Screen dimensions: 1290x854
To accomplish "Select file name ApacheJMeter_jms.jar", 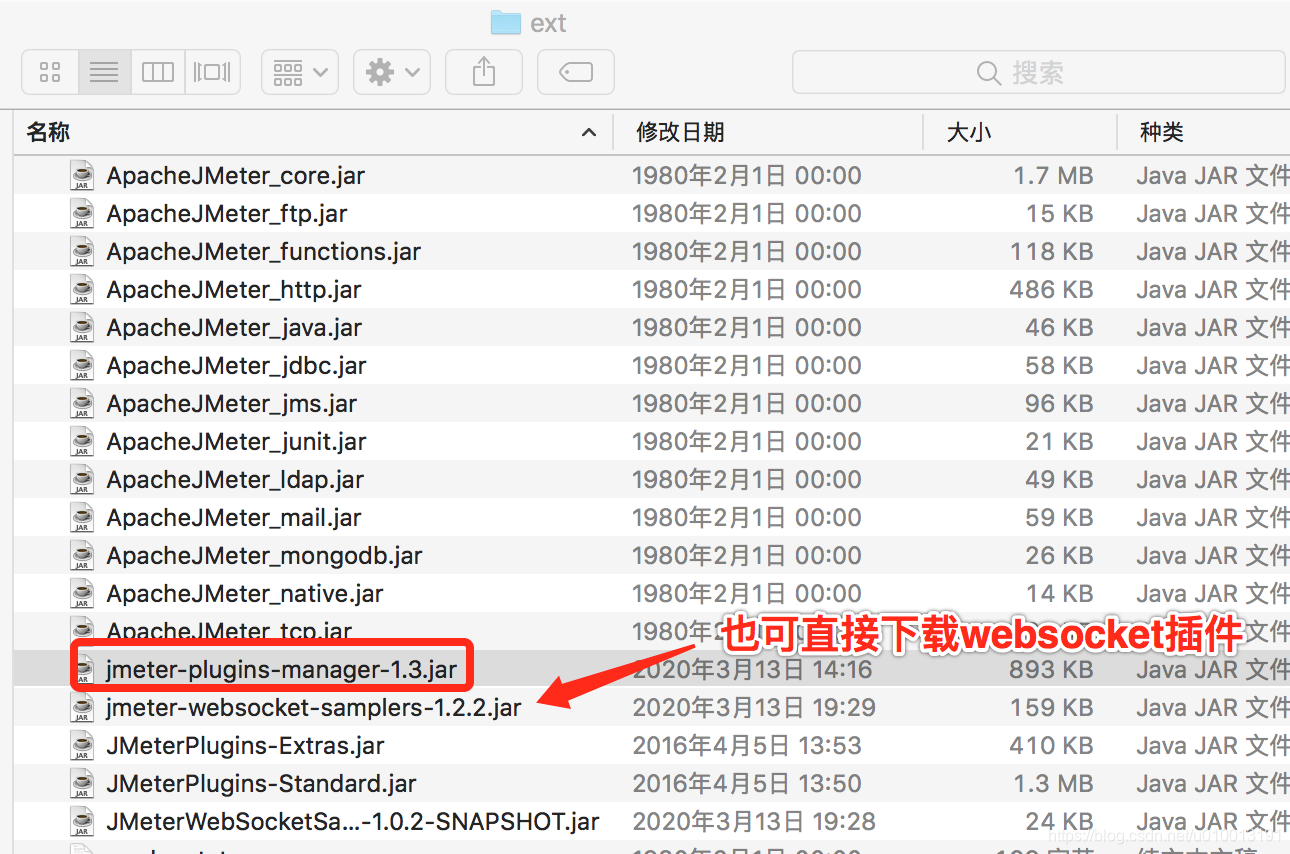I will coord(232,404).
